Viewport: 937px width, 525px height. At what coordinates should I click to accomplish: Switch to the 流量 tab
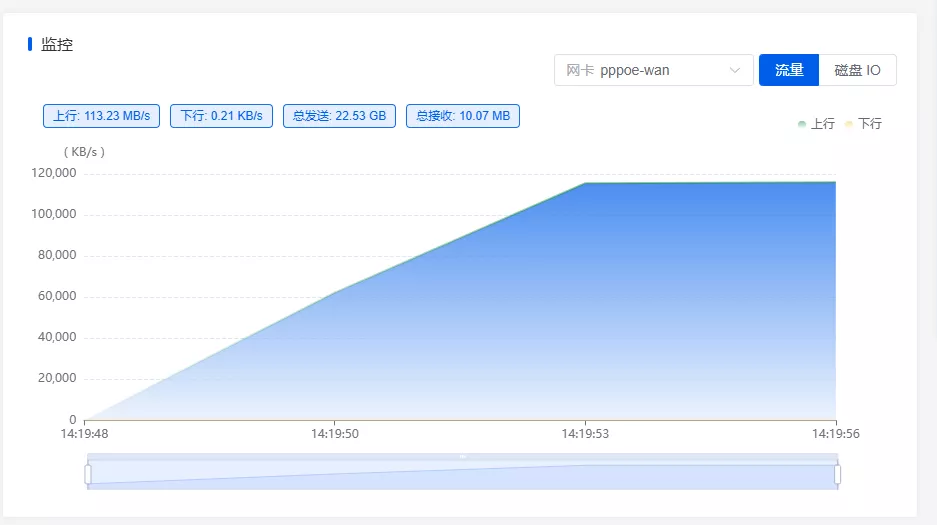(x=789, y=70)
